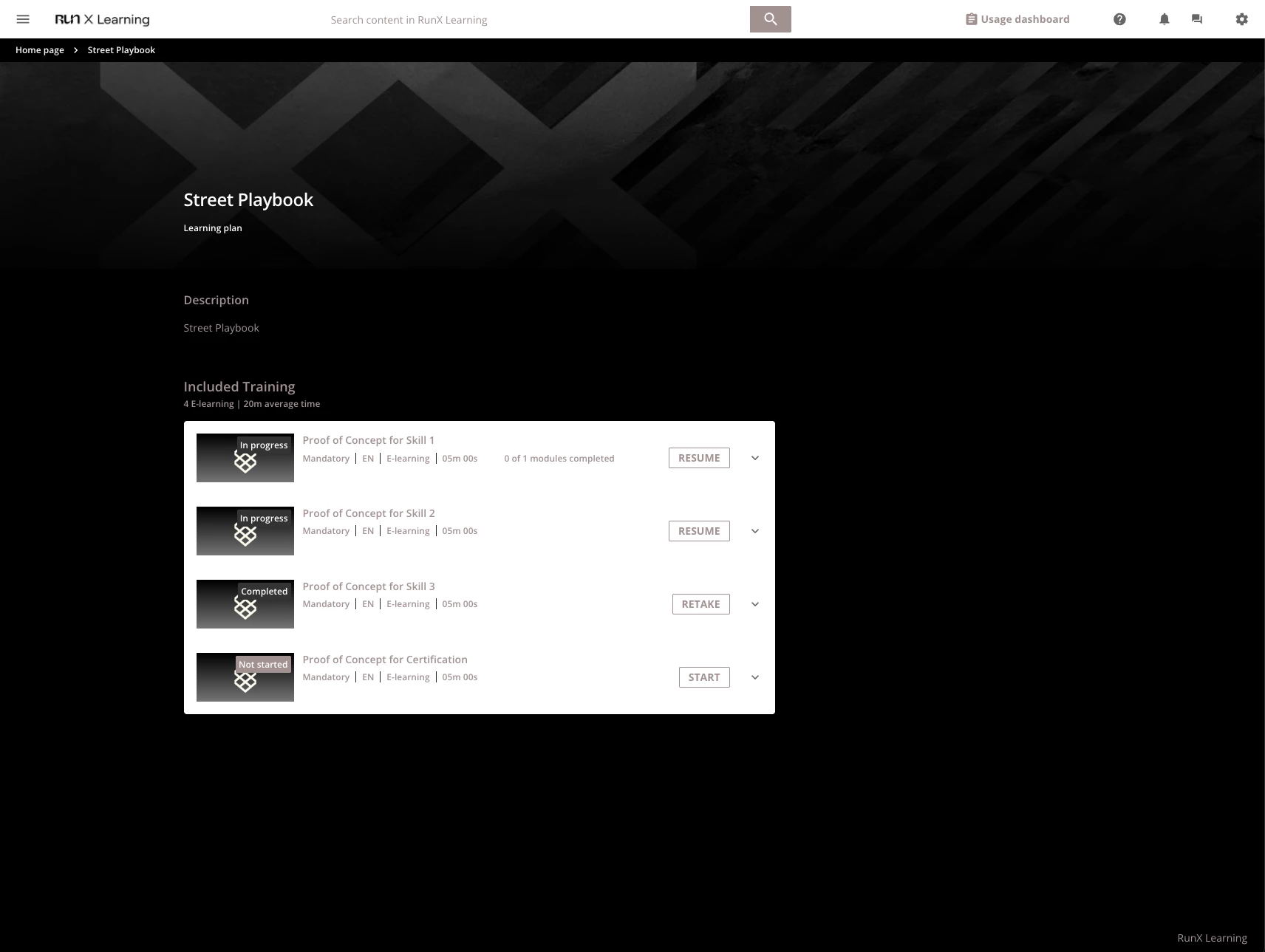Click title Proof of Concept for Certification
This screenshot has height=952, width=1265.
point(385,660)
